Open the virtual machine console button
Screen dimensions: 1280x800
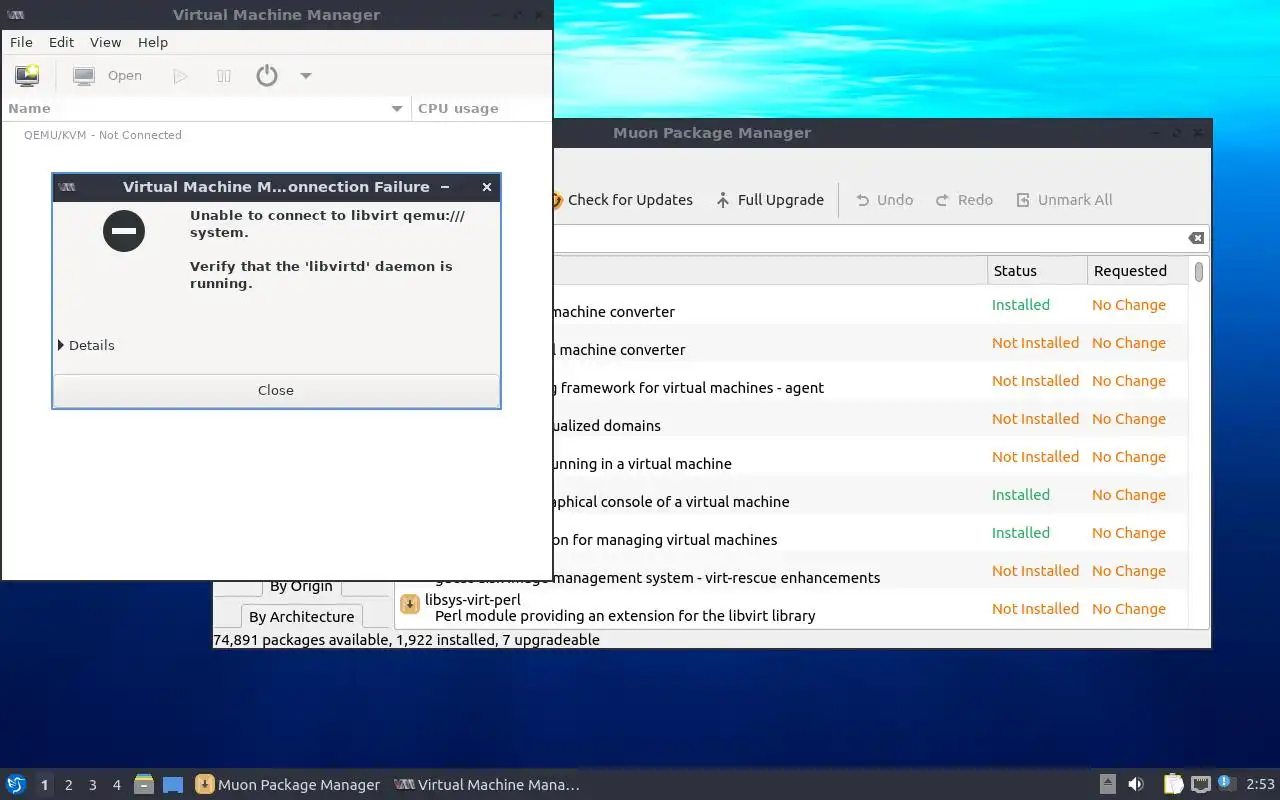coord(108,76)
